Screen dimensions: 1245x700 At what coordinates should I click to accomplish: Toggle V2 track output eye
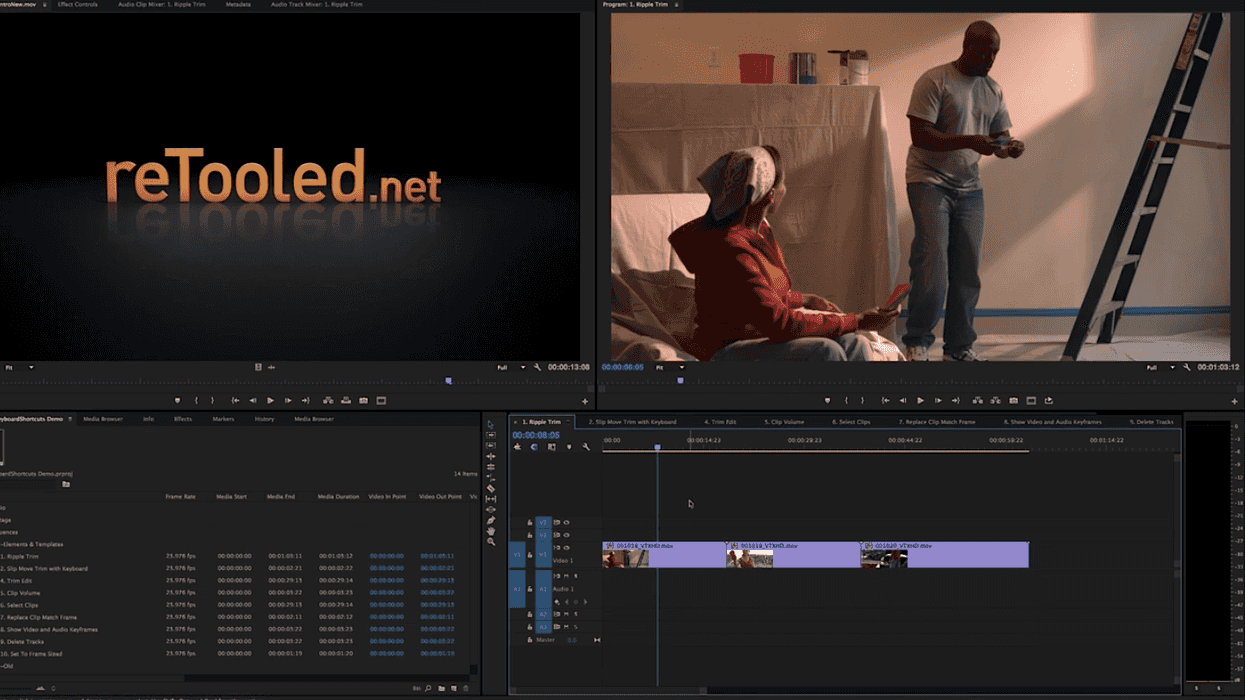[x=566, y=536]
